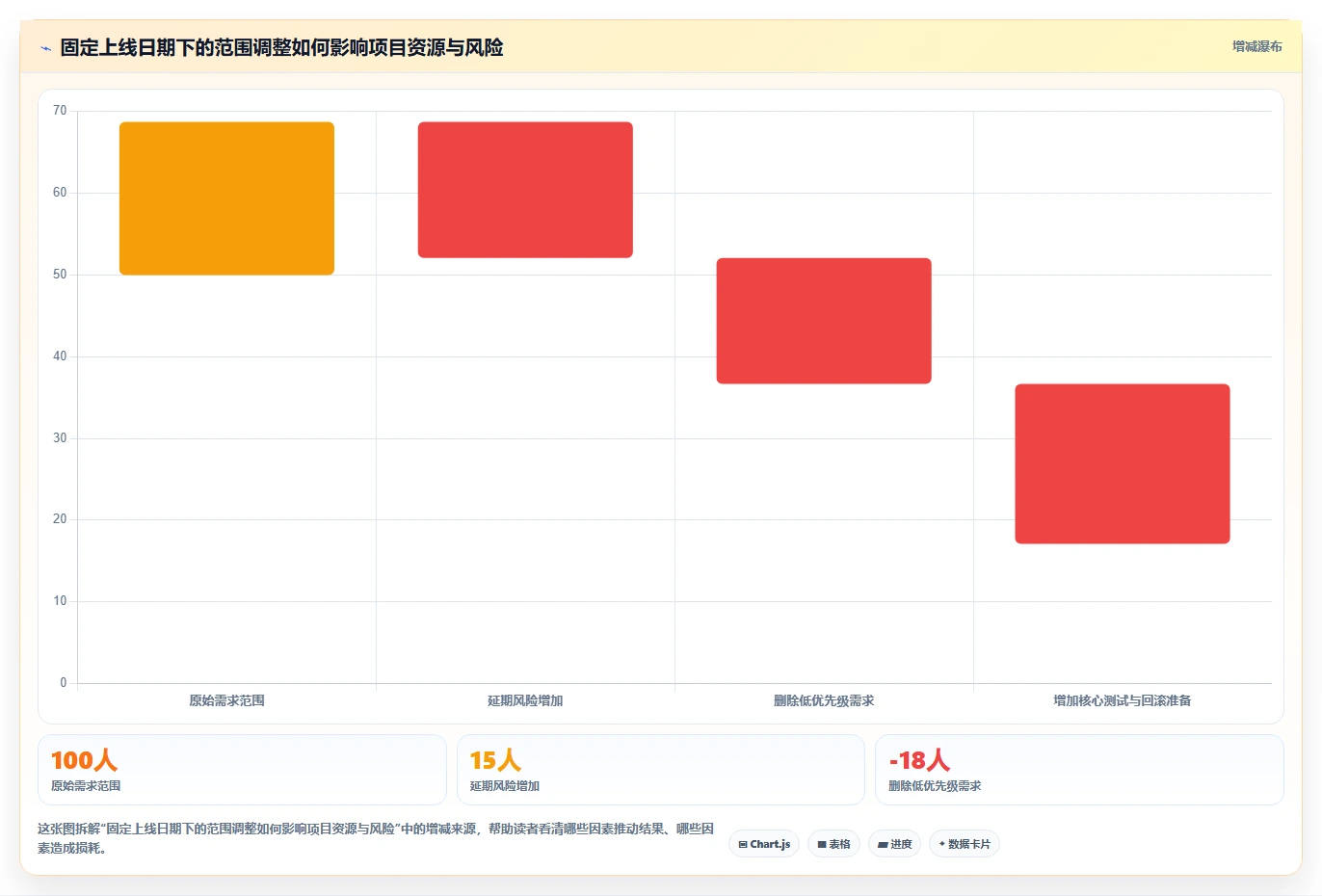
Task: Click the chart title 固定上线日期下的范围调整
Action: [x=281, y=48]
